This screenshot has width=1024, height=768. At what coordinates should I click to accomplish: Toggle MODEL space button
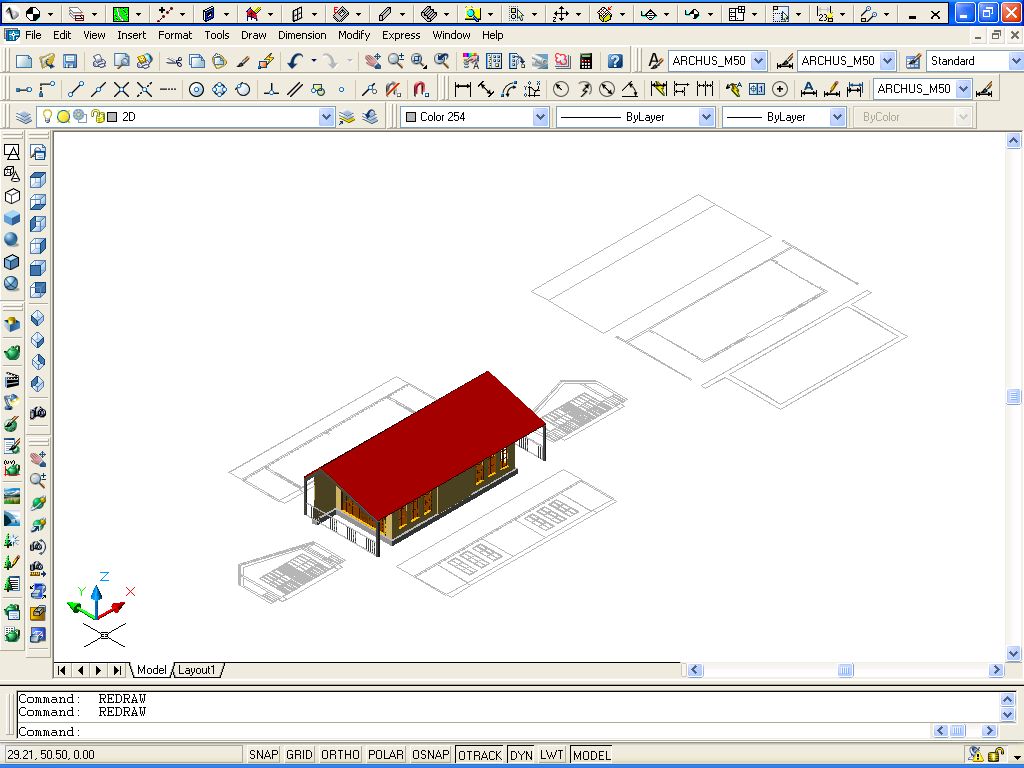tap(592, 754)
